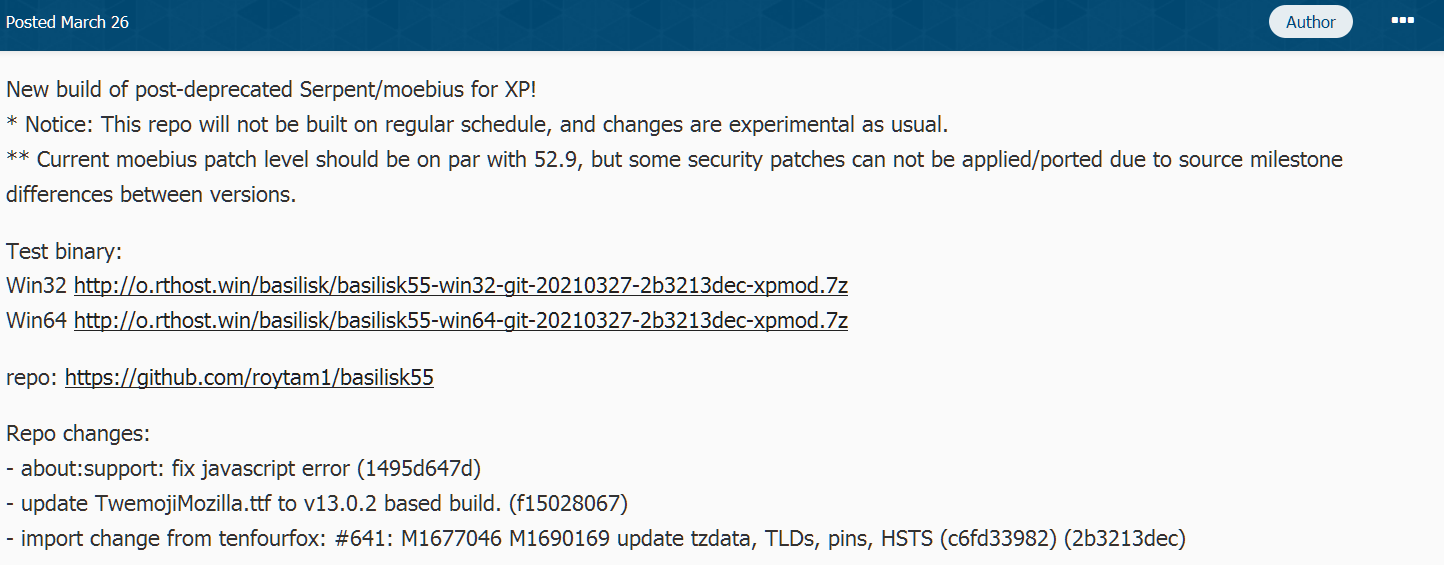1444x565 pixels.
Task: Click the "New build of post-deprecated Serpent/moebius" line
Action: click(271, 89)
